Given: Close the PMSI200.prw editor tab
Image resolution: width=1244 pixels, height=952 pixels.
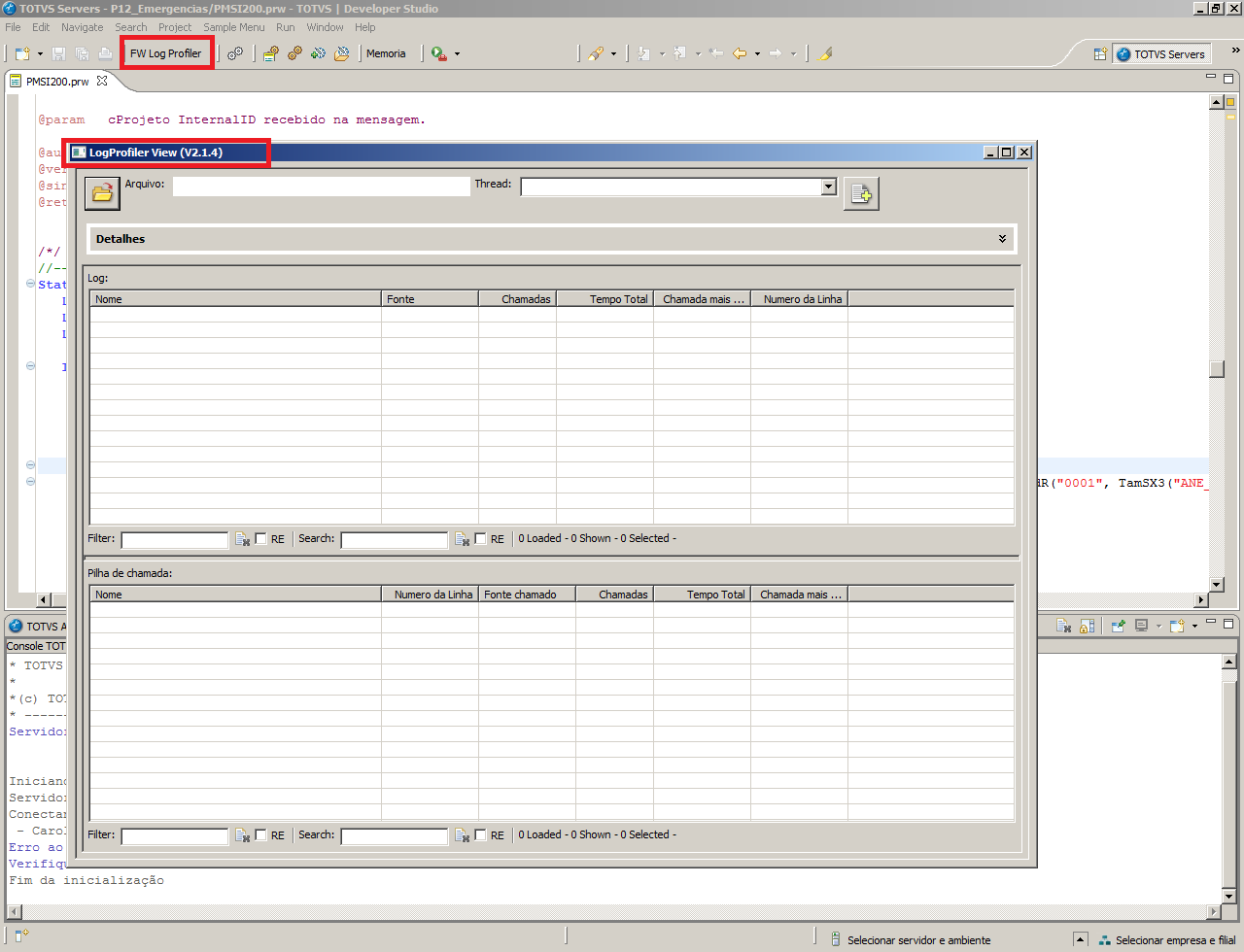Looking at the screenshot, I should [102, 81].
